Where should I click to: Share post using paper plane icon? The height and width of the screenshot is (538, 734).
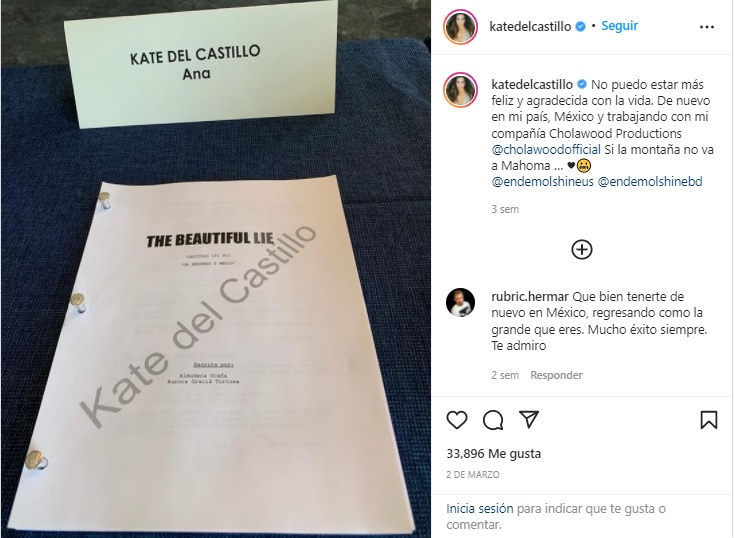click(x=529, y=420)
